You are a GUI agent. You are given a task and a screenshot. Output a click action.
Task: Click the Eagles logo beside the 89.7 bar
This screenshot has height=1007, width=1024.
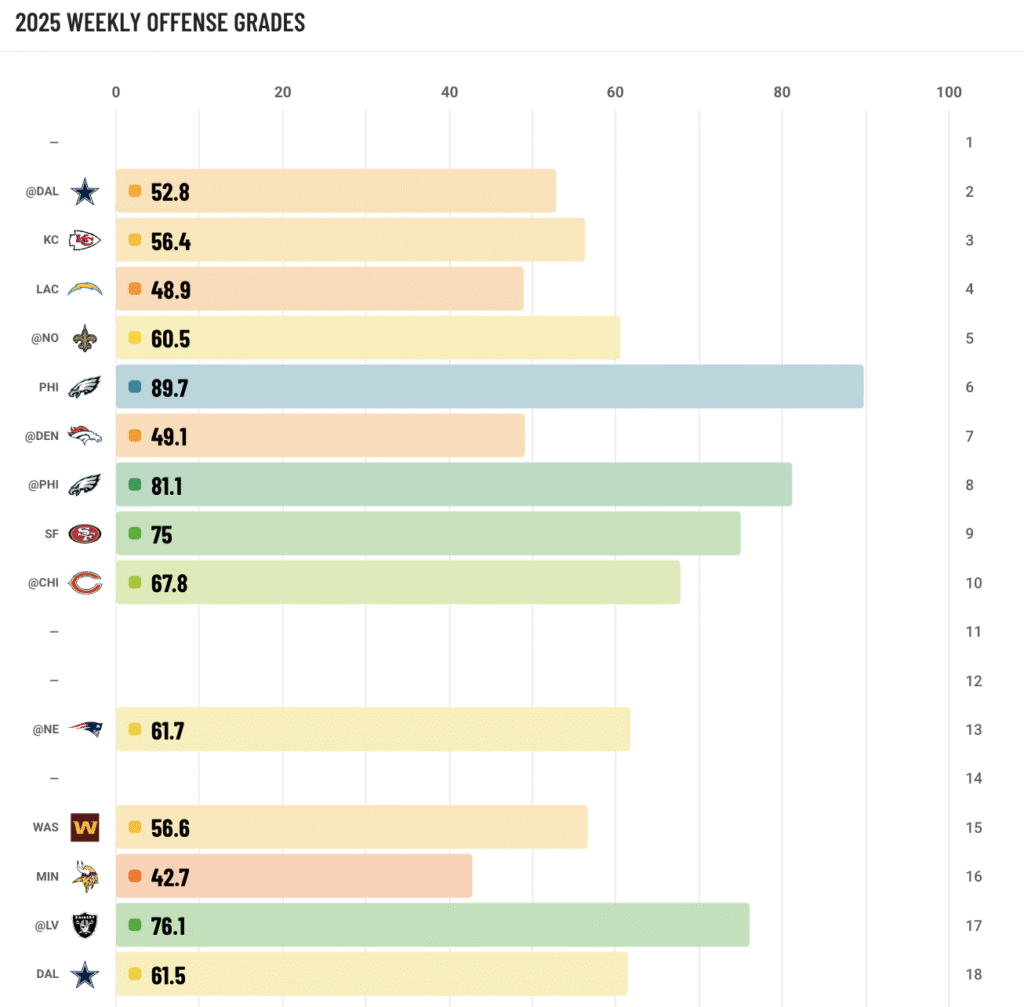(x=85, y=387)
